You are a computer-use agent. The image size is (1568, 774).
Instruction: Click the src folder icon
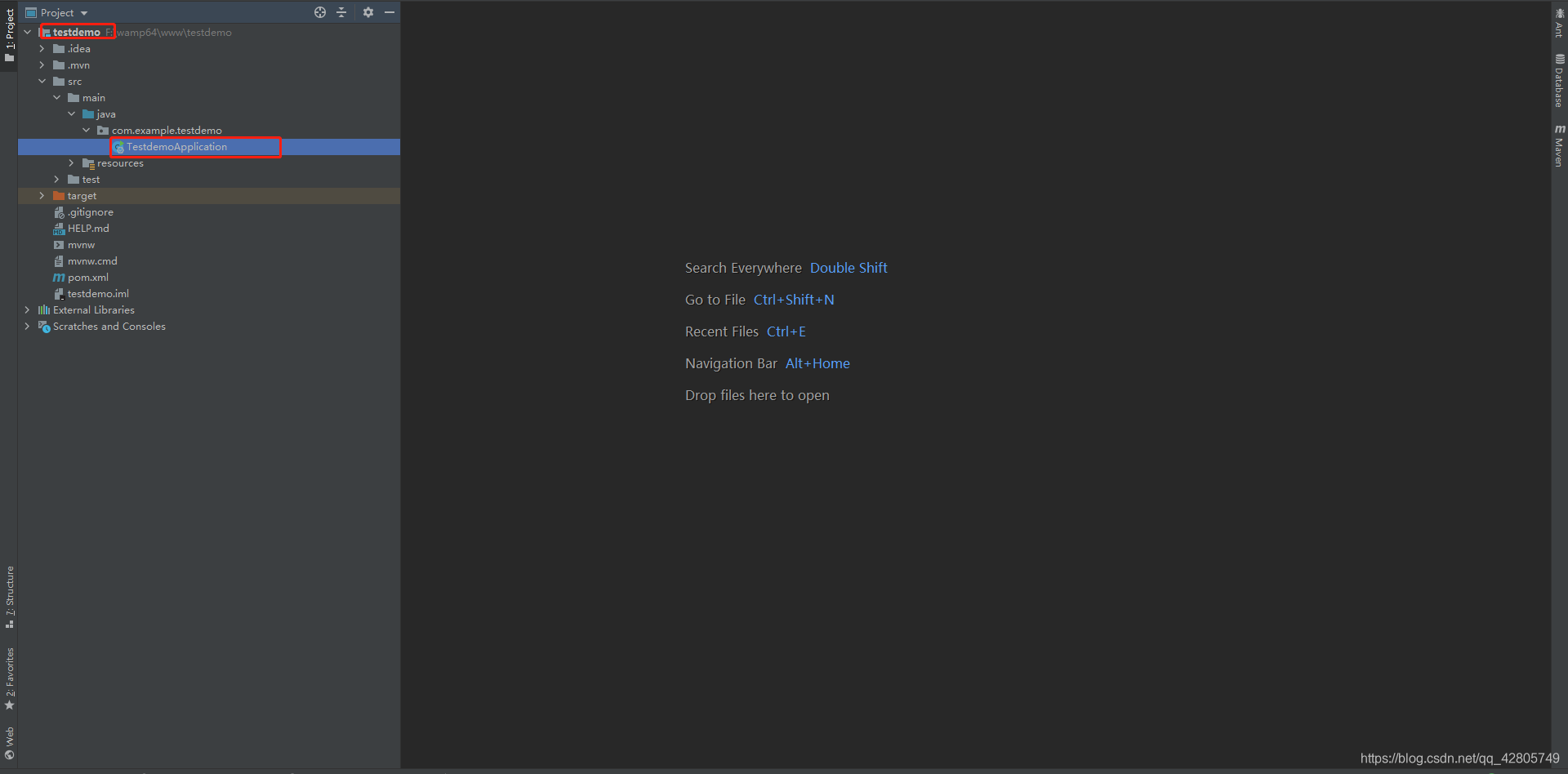point(59,81)
